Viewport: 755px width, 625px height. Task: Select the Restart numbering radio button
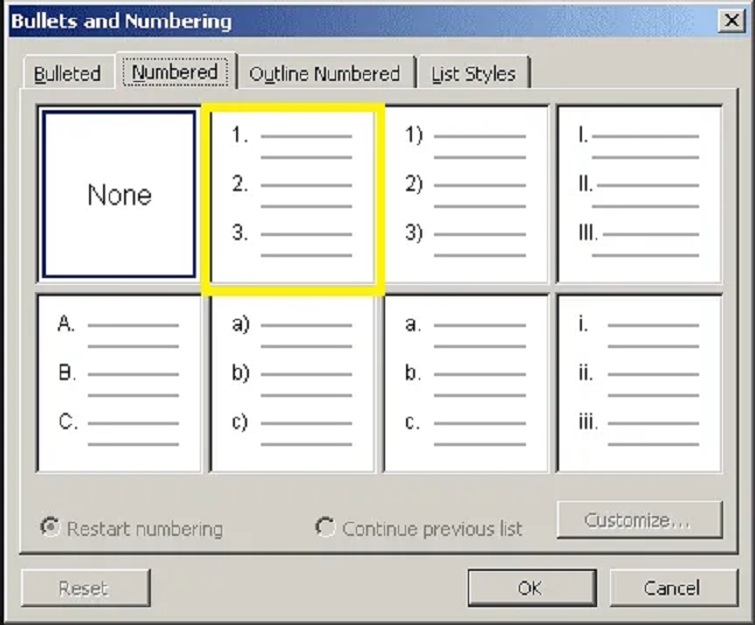[50, 527]
